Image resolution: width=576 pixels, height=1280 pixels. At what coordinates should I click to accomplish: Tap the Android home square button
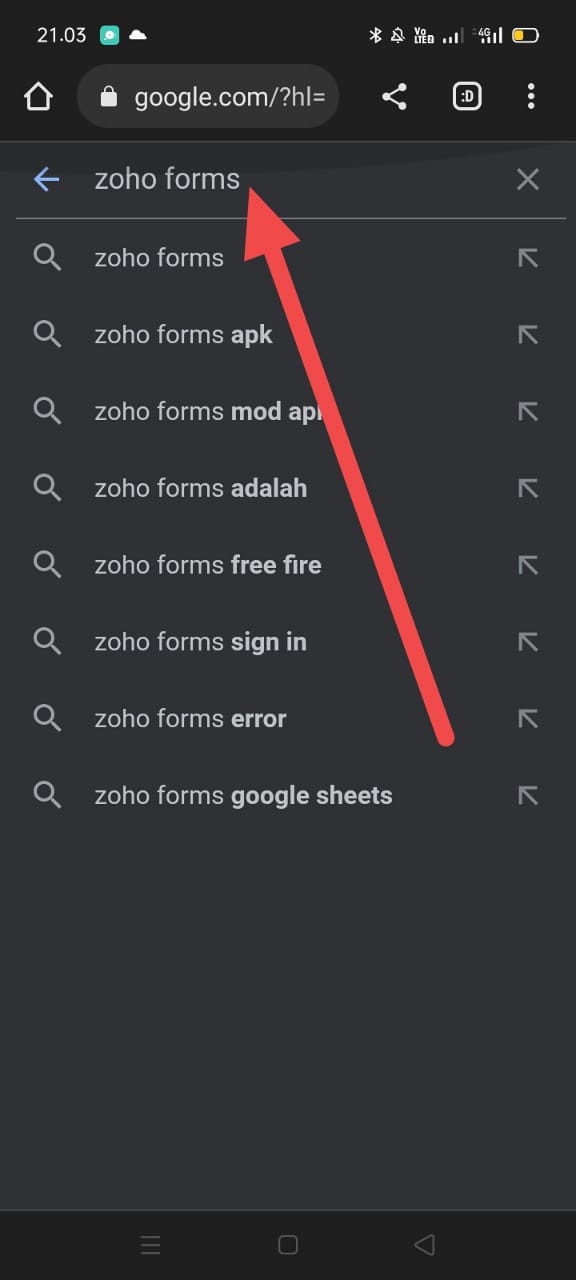288,1245
